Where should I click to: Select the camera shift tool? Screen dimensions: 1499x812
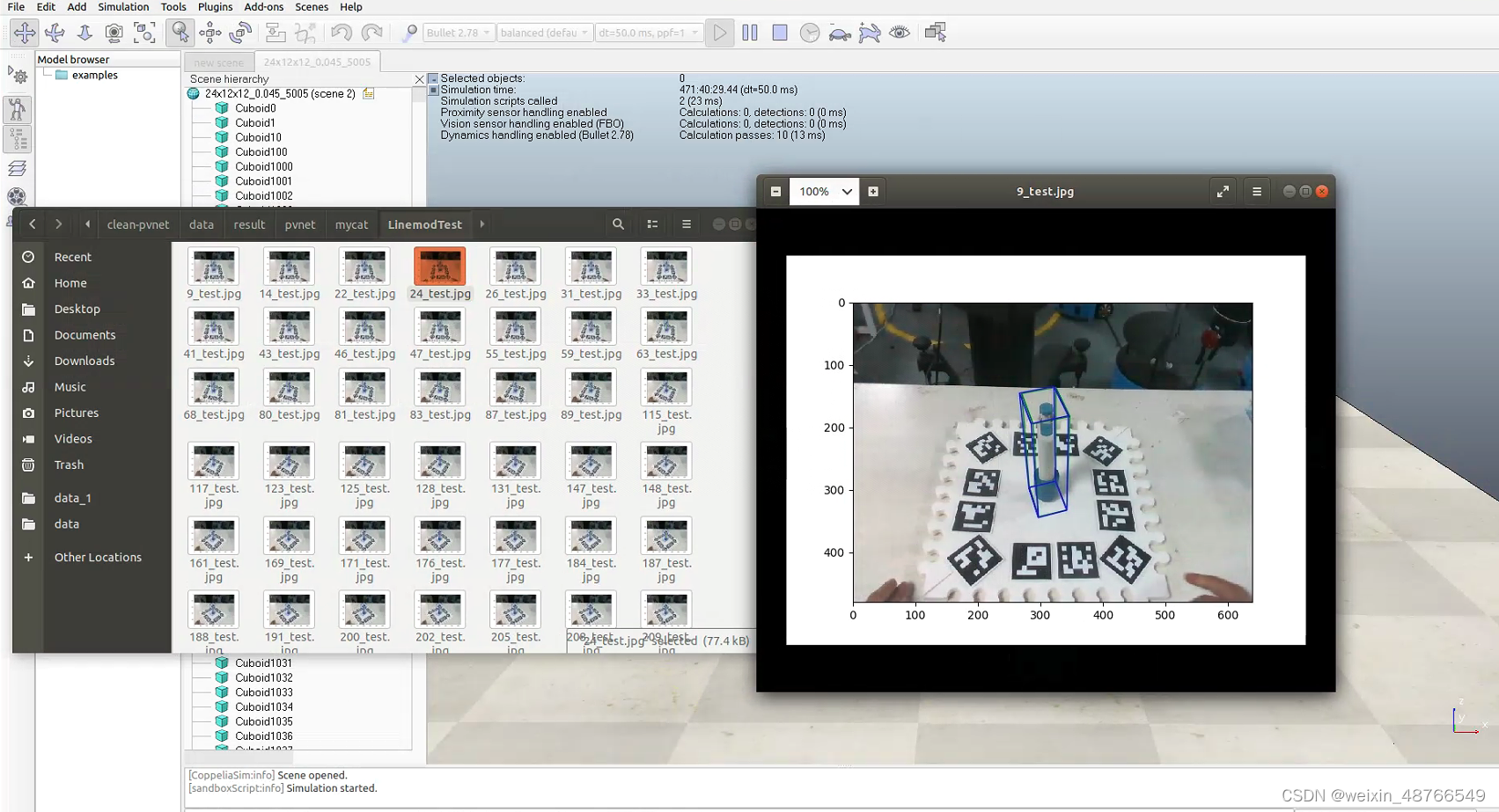[85, 33]
